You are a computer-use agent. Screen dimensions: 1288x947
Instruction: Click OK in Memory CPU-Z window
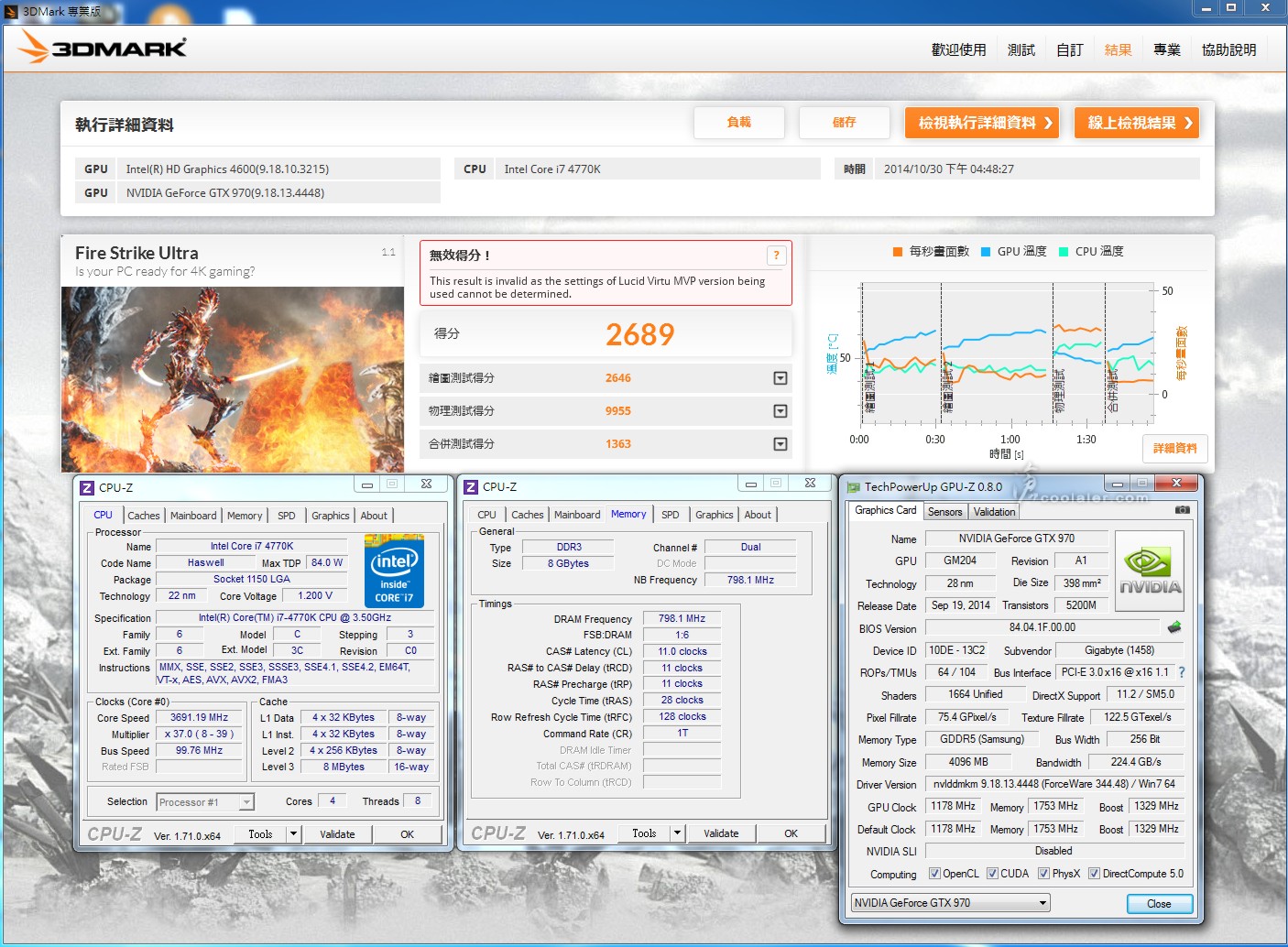pos(791,833)
